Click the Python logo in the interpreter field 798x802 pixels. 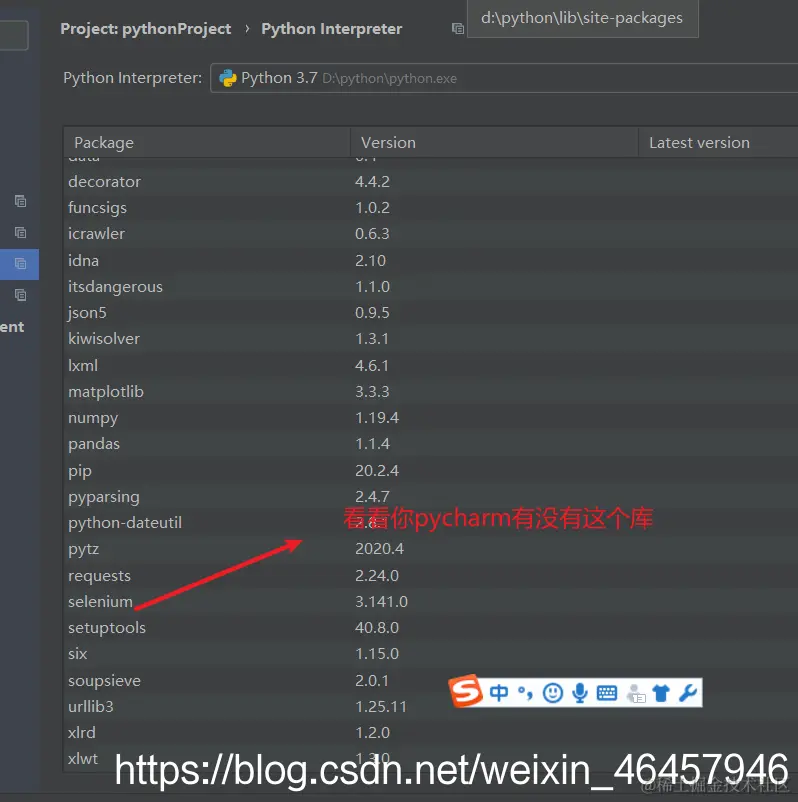pos(228,78)
